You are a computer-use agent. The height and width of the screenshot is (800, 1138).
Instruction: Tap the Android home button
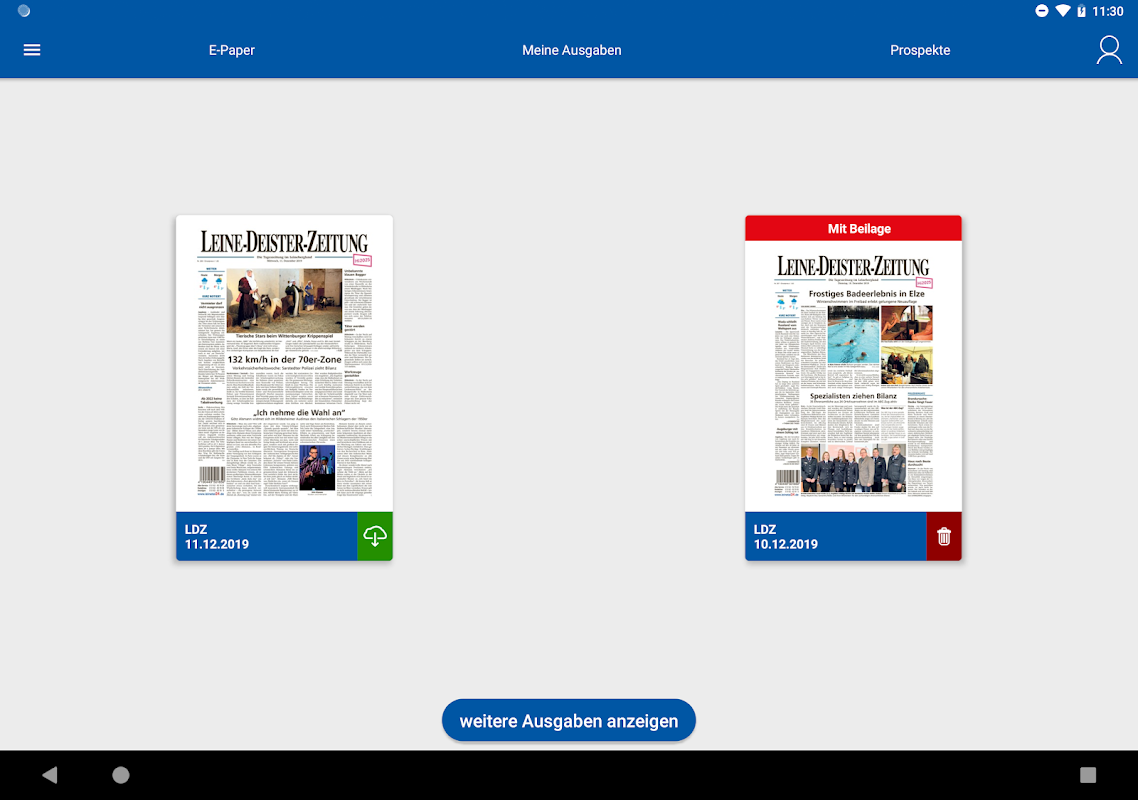pyautogui.click(x=120, y=775)
